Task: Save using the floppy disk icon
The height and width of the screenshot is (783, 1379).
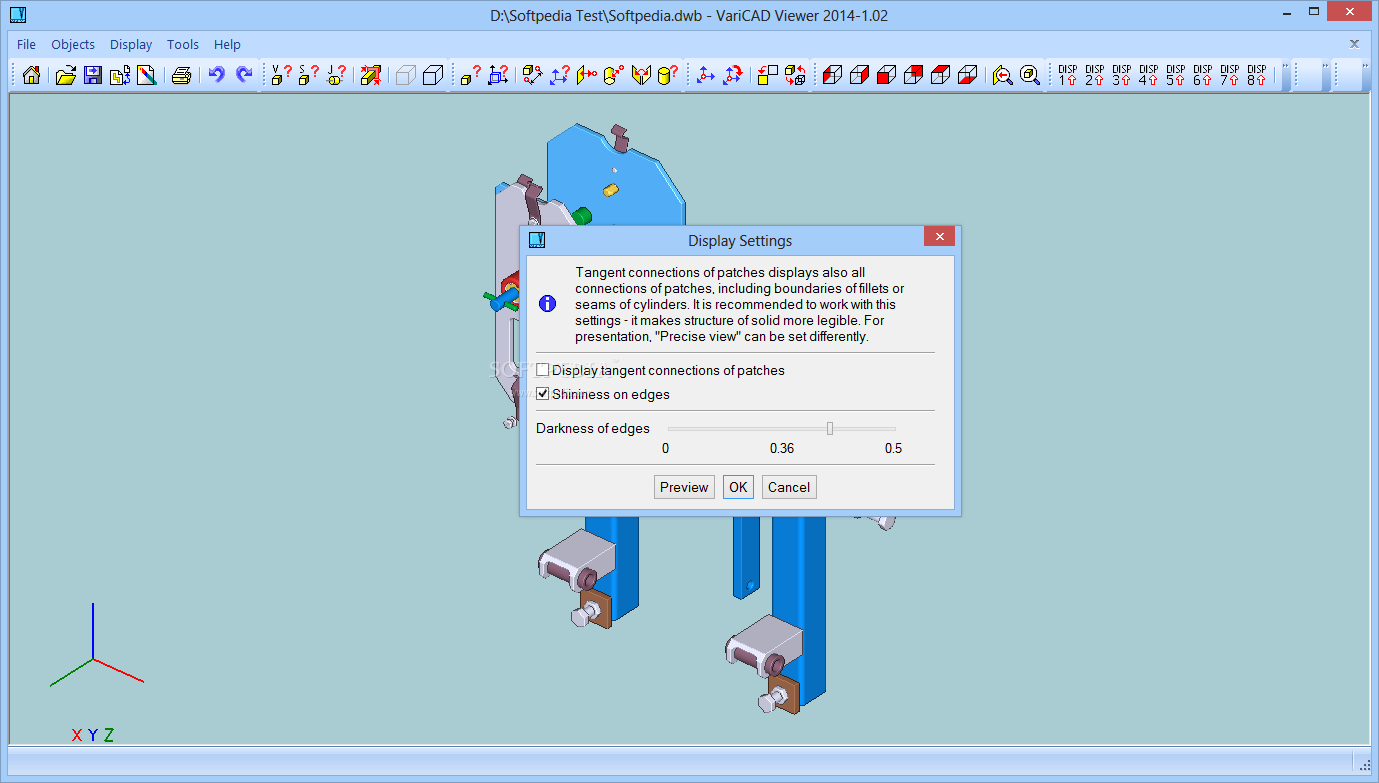Action: click(x=93, y=75)
